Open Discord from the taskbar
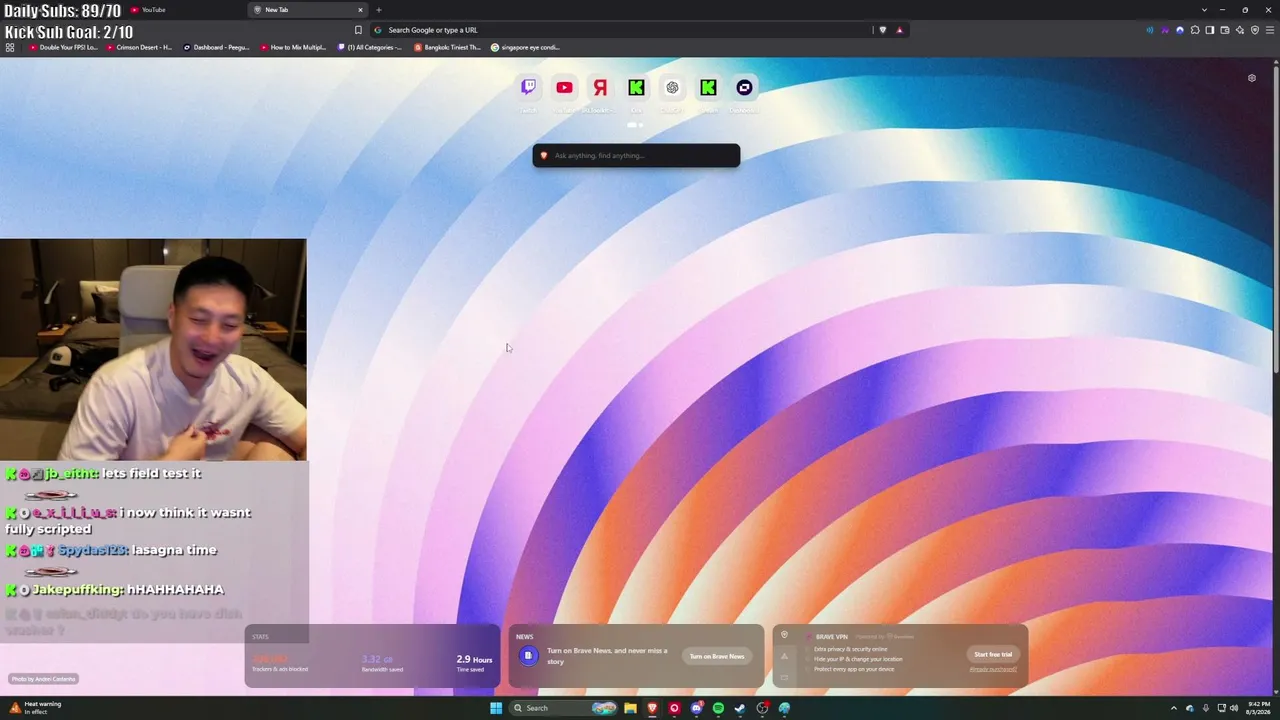This screenshot has width=1280, height=720. (x=696, y=708)
